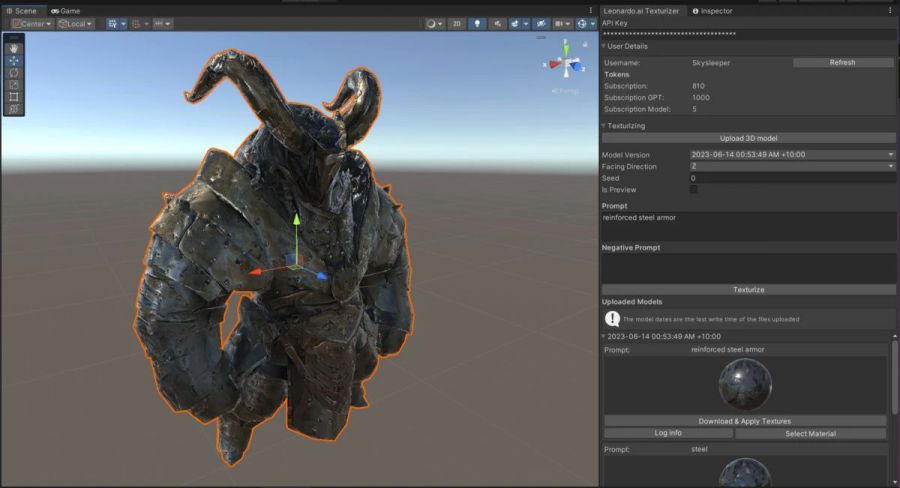Toggle the scene view rotation lock
900x488 pixels.
click(x=585, y=44)
